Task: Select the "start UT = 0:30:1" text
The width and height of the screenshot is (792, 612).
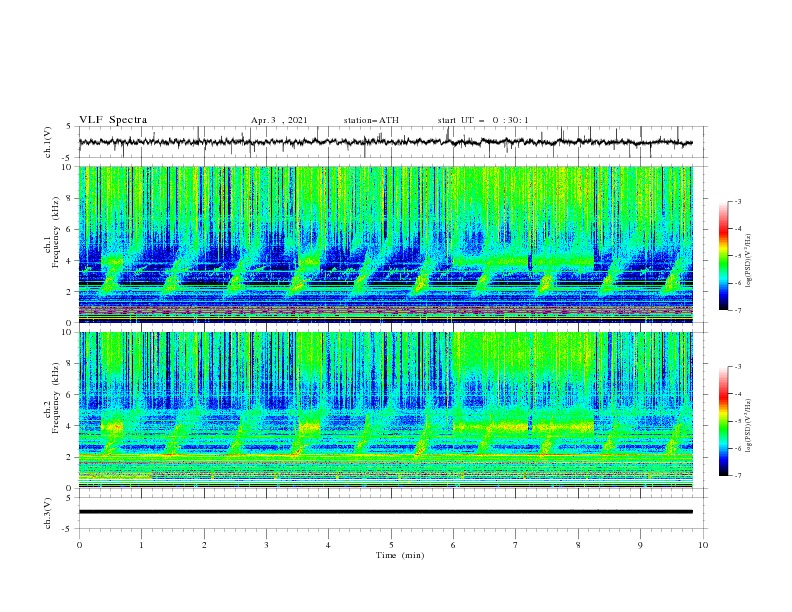Action: 483,120
